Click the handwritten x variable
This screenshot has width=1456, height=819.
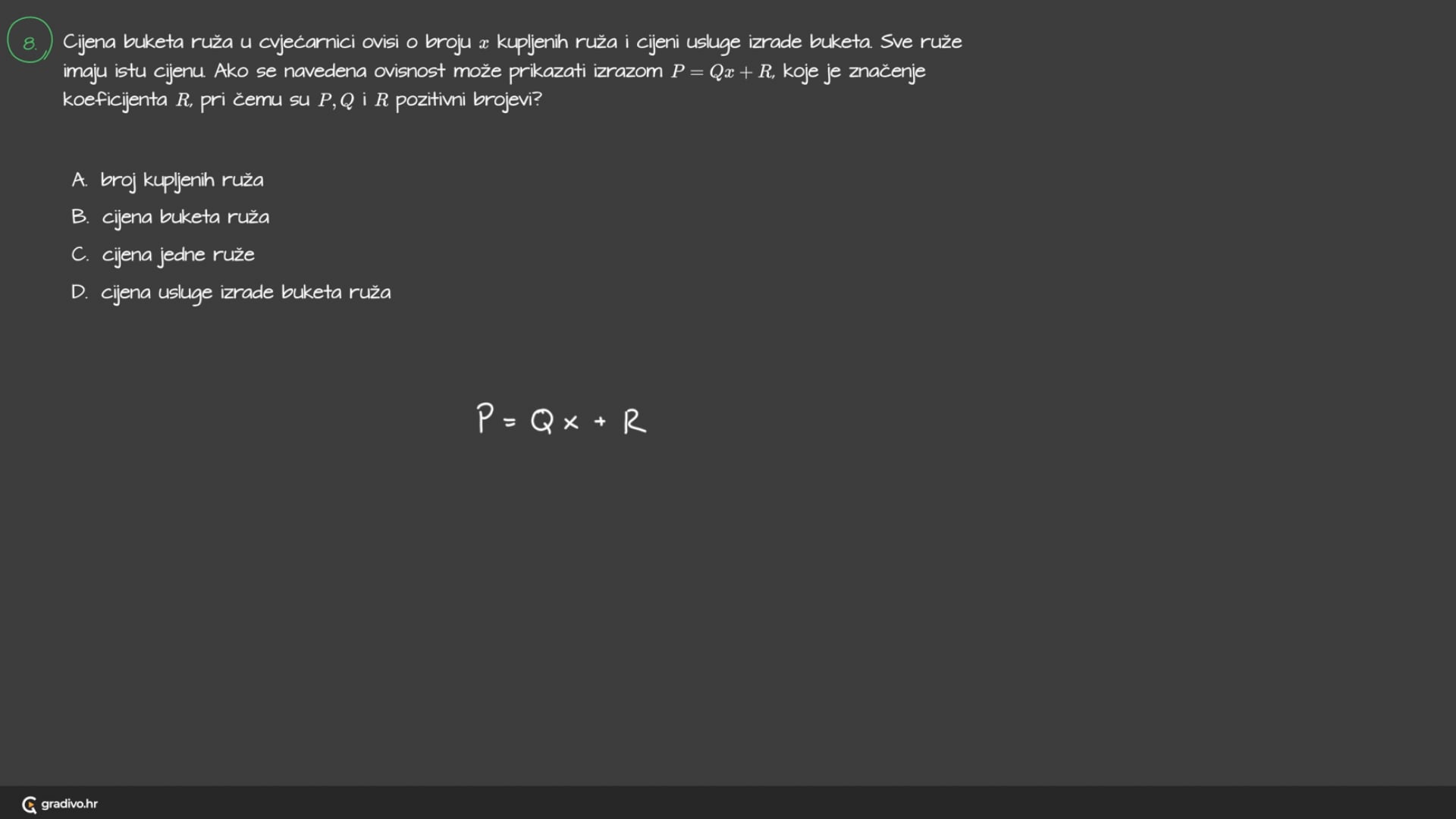pos(571,422)
